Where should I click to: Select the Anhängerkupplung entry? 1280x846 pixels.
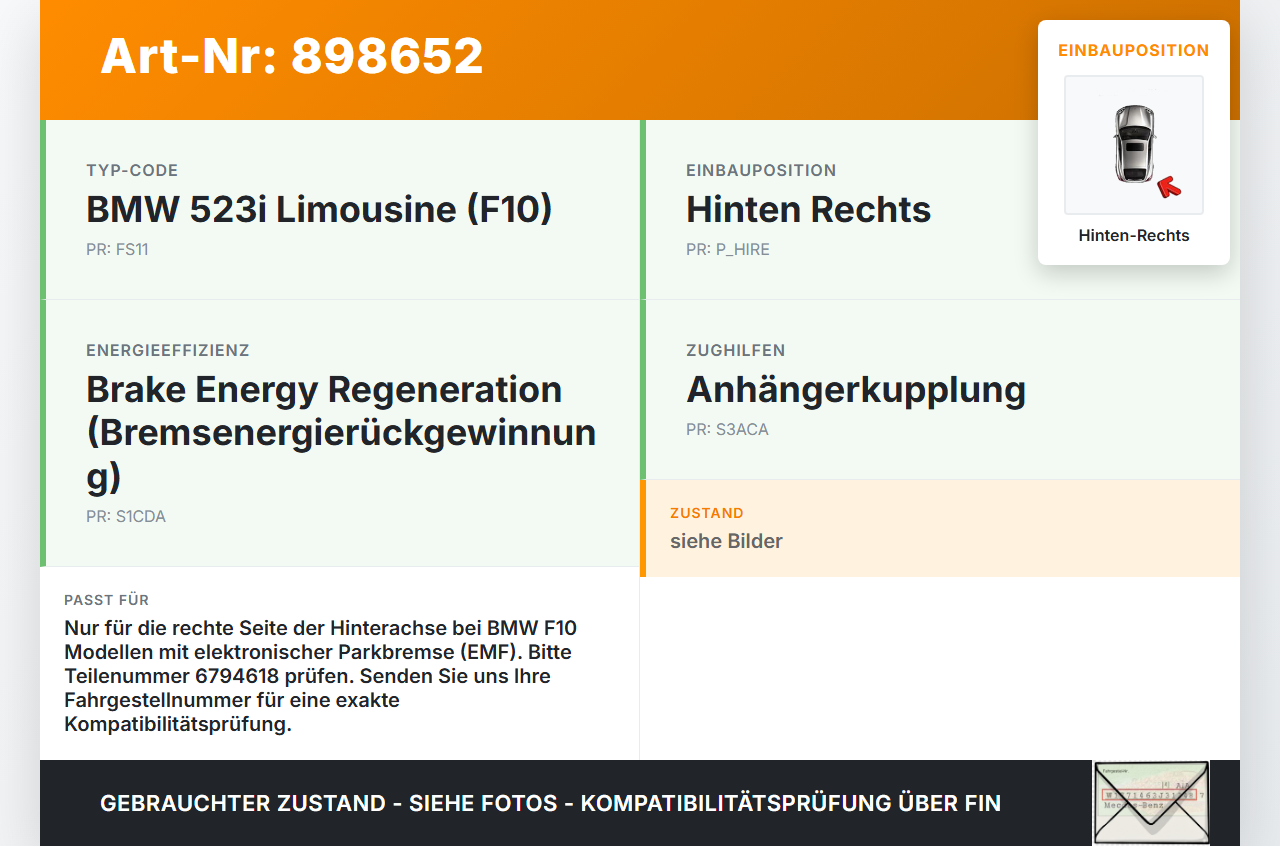coord(856,389)
